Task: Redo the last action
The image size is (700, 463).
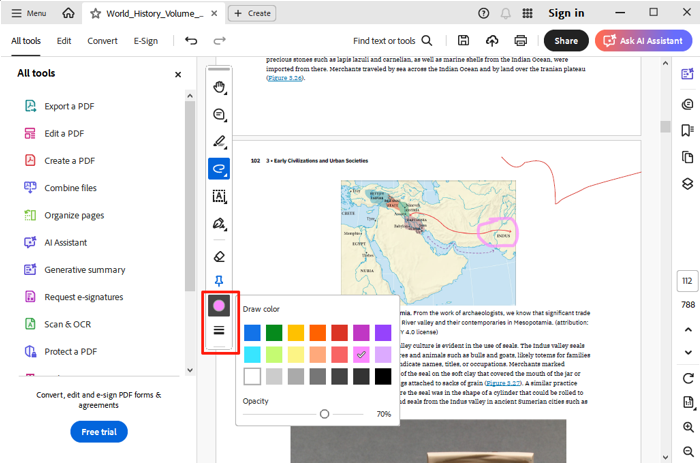Action: pos(219,41)
